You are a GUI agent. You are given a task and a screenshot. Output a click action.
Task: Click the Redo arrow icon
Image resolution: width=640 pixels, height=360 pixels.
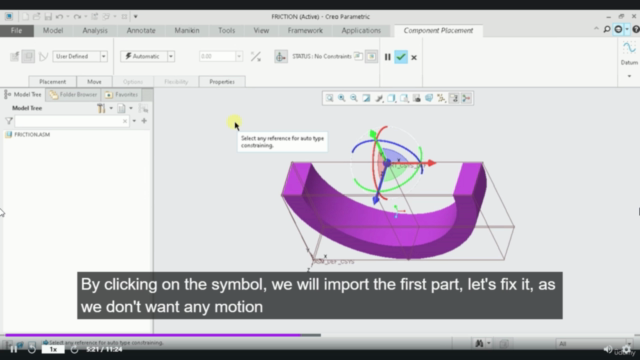[x=77, y=17]
